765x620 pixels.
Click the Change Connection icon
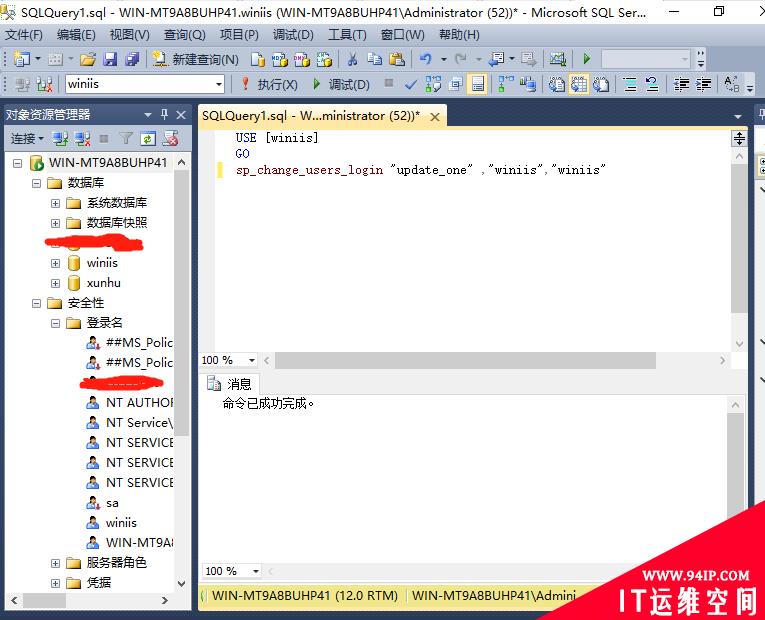[x=44, y=84]
